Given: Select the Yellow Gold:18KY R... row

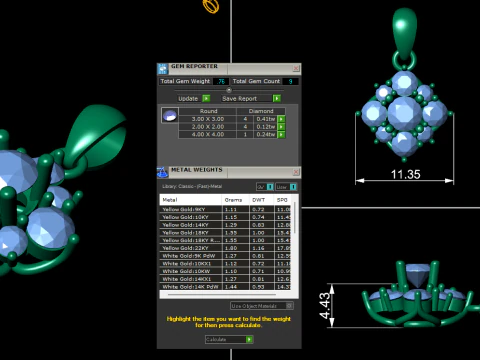Looking at the screenshot, I should click(x=225, y=240).
